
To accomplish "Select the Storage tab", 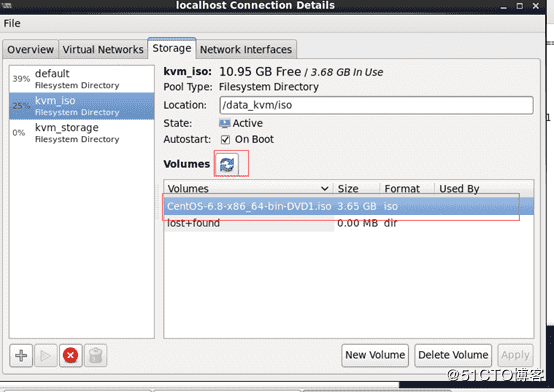I will 172,48.
